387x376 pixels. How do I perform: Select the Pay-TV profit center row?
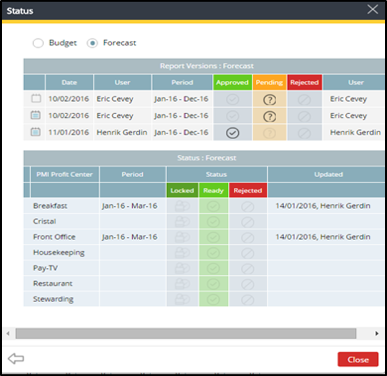[x=204, y=268]
